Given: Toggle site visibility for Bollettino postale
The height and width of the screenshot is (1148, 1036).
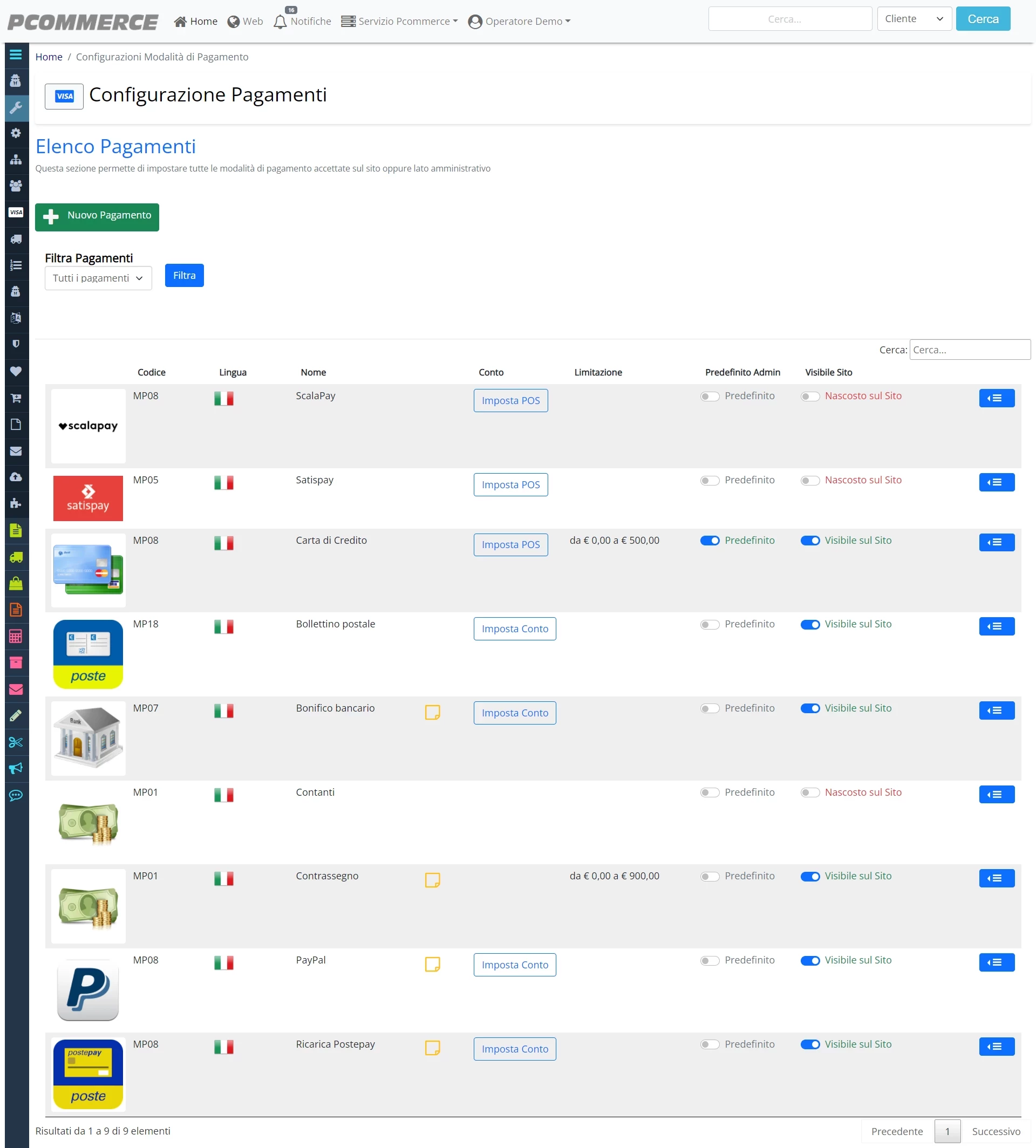Looking at the screenshot, I should [x=810, y=624].
